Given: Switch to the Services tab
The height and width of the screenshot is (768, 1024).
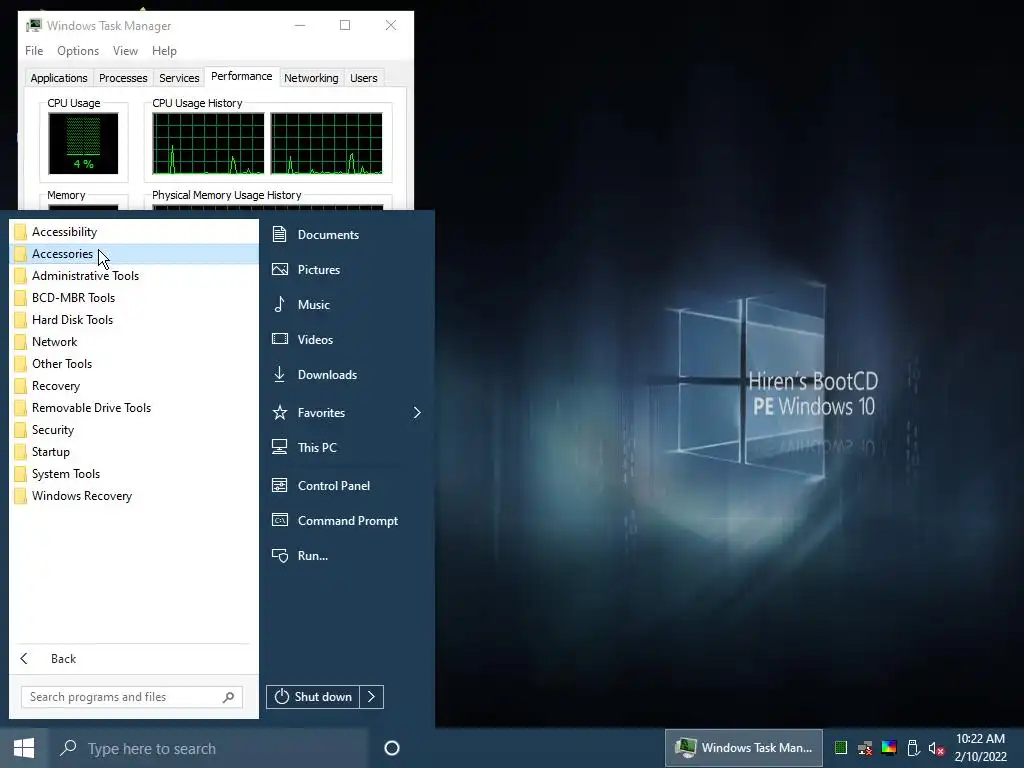Looking at the screenshot, I should pyautogui.click(x=179, y=78).
